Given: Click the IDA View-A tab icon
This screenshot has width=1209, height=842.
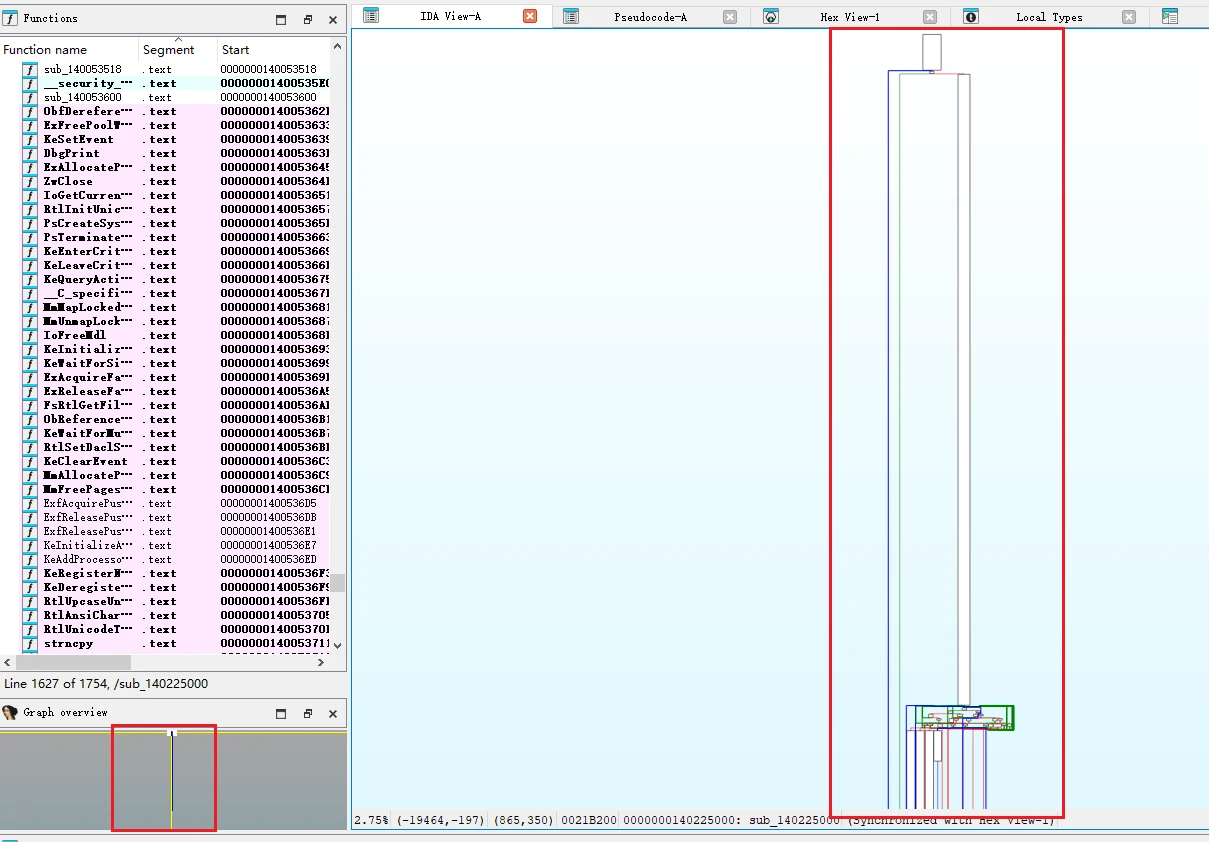Looking at the screenshot, I should pos(371,16).
